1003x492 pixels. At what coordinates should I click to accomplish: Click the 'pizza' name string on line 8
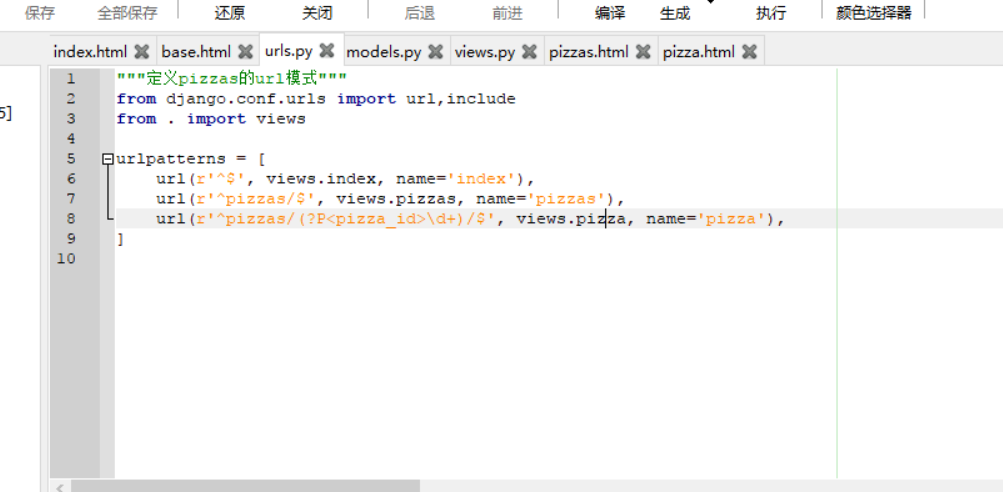731,219
